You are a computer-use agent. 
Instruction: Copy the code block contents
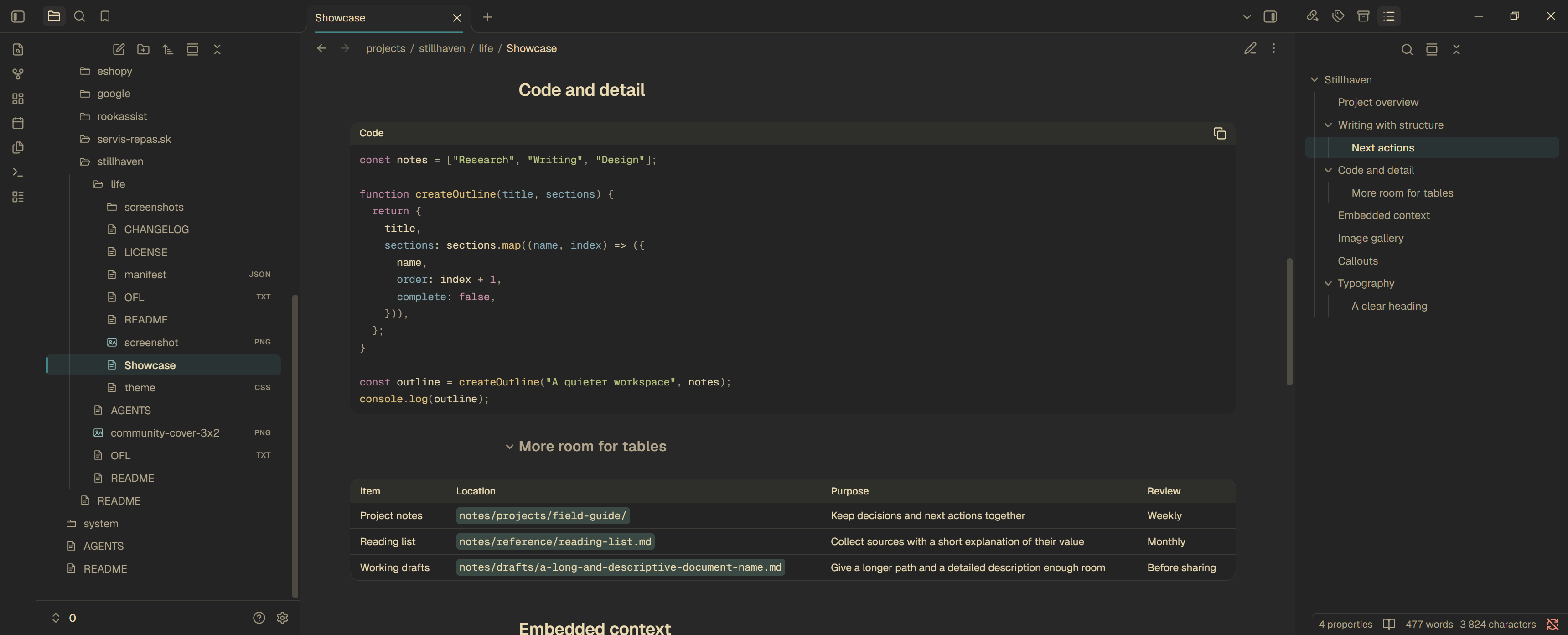1219,133
